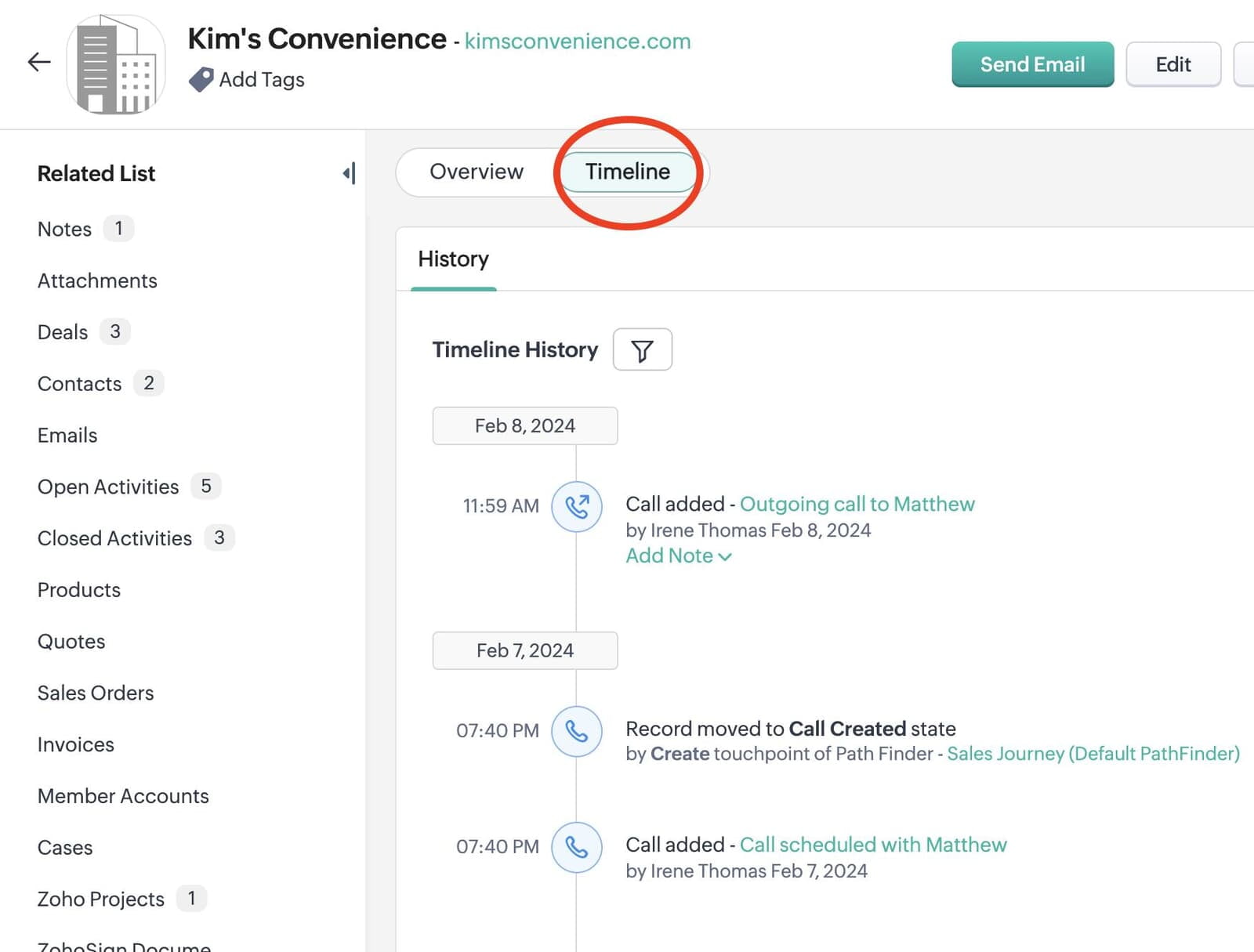Open Sales Journey (Default PathFinder) link
Image resolution: width=1254 pixels, height=952 pixels.
coord(1093,754)
